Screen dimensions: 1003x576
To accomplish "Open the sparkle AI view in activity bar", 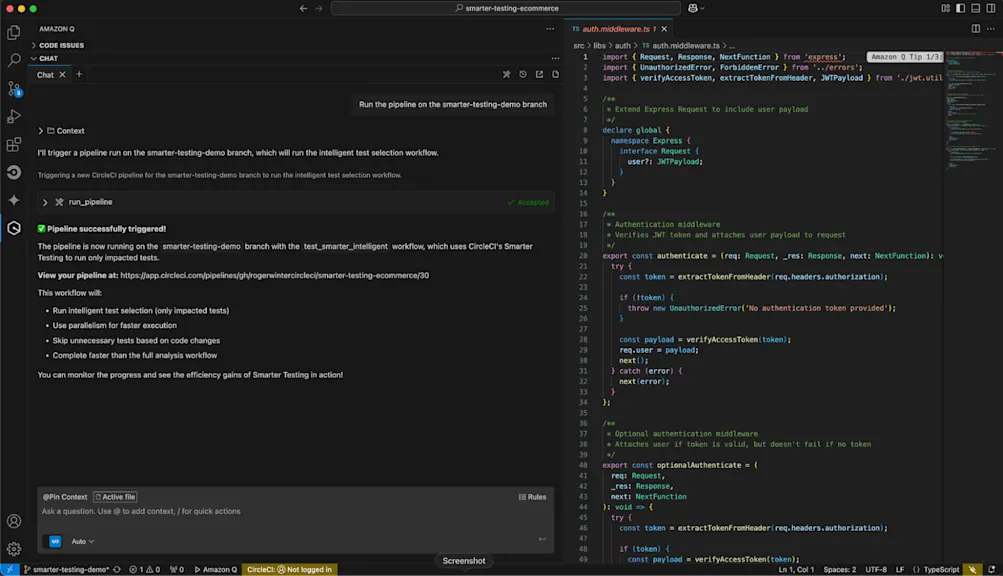I will pyautogui.click(x=13, y=200).
